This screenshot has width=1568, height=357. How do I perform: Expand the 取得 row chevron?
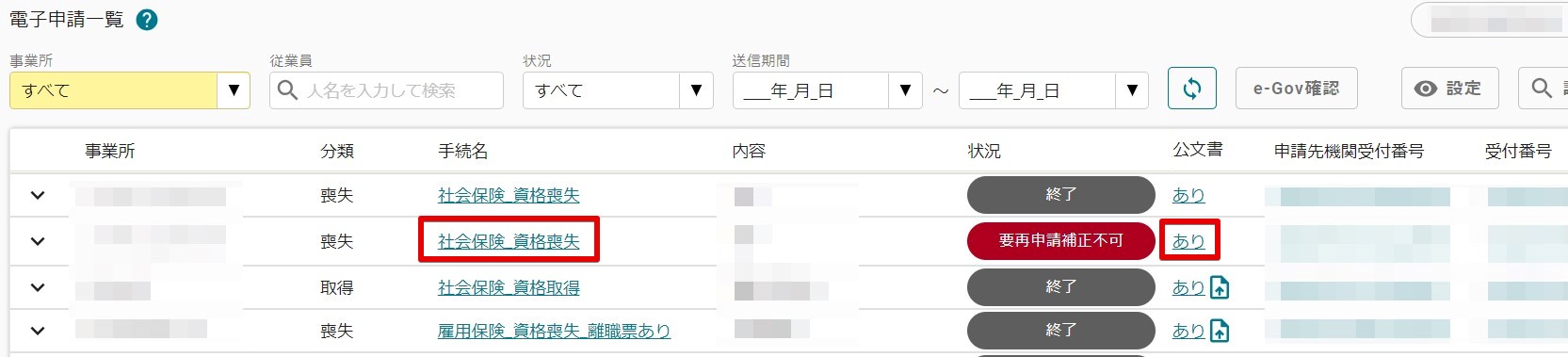coord(38,287)
